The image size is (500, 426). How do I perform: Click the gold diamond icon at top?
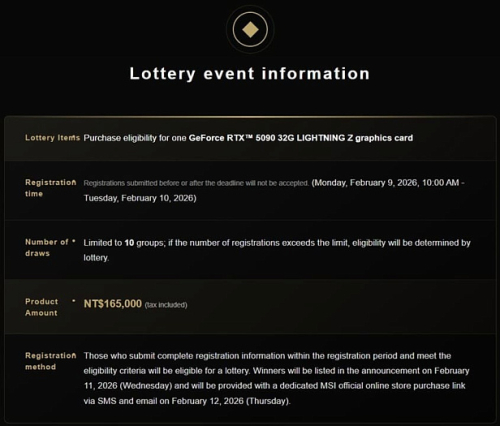pyautogui.click(x=250, y=29)
